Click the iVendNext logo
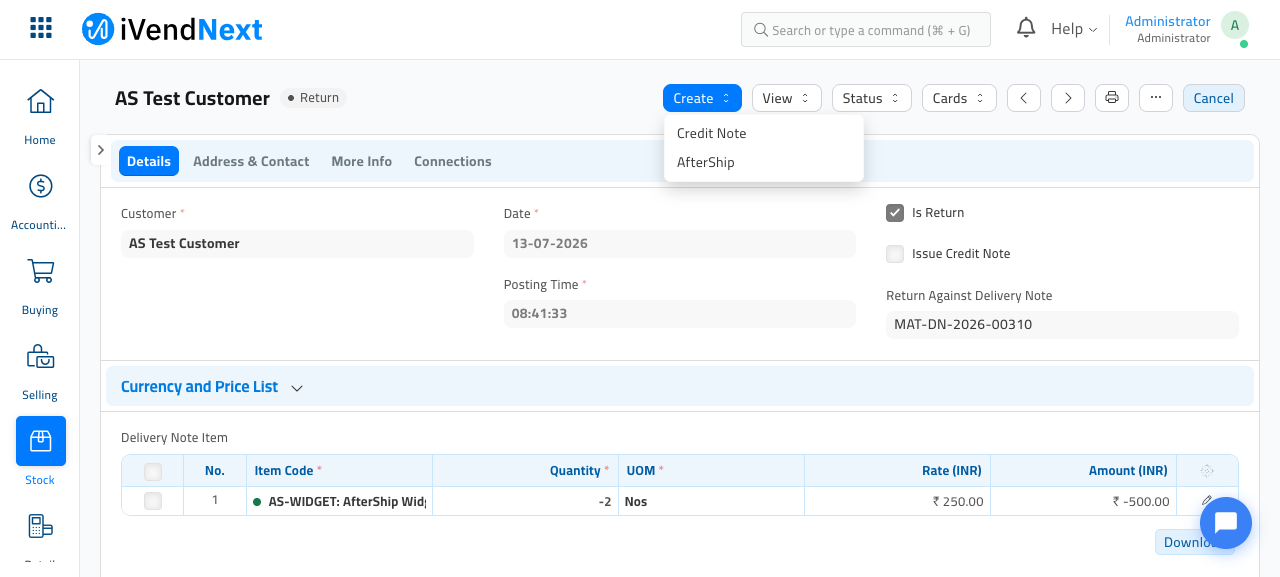 172,29
